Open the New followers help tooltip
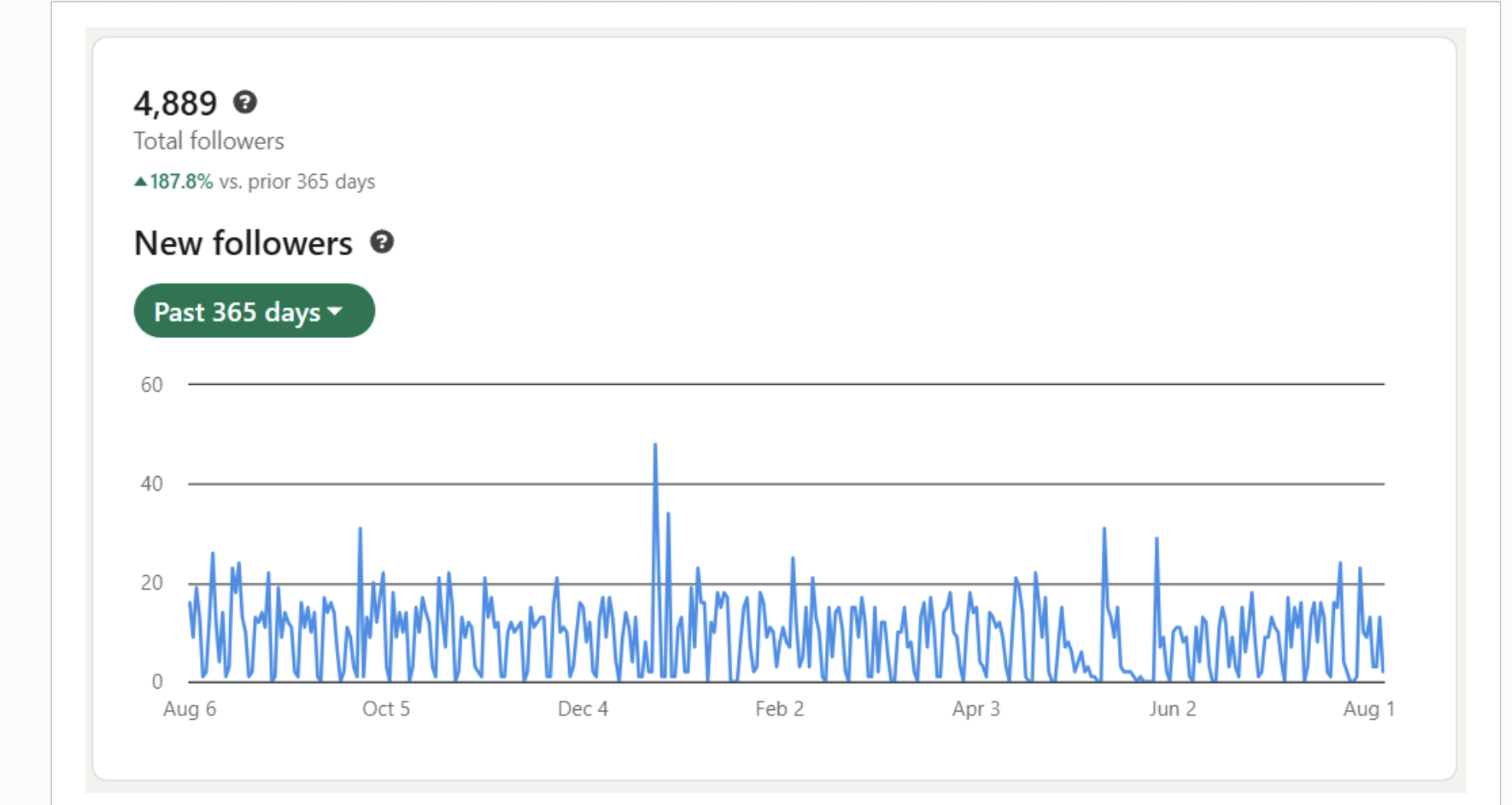The image size is (1512, 805). [x=383, y=242]
